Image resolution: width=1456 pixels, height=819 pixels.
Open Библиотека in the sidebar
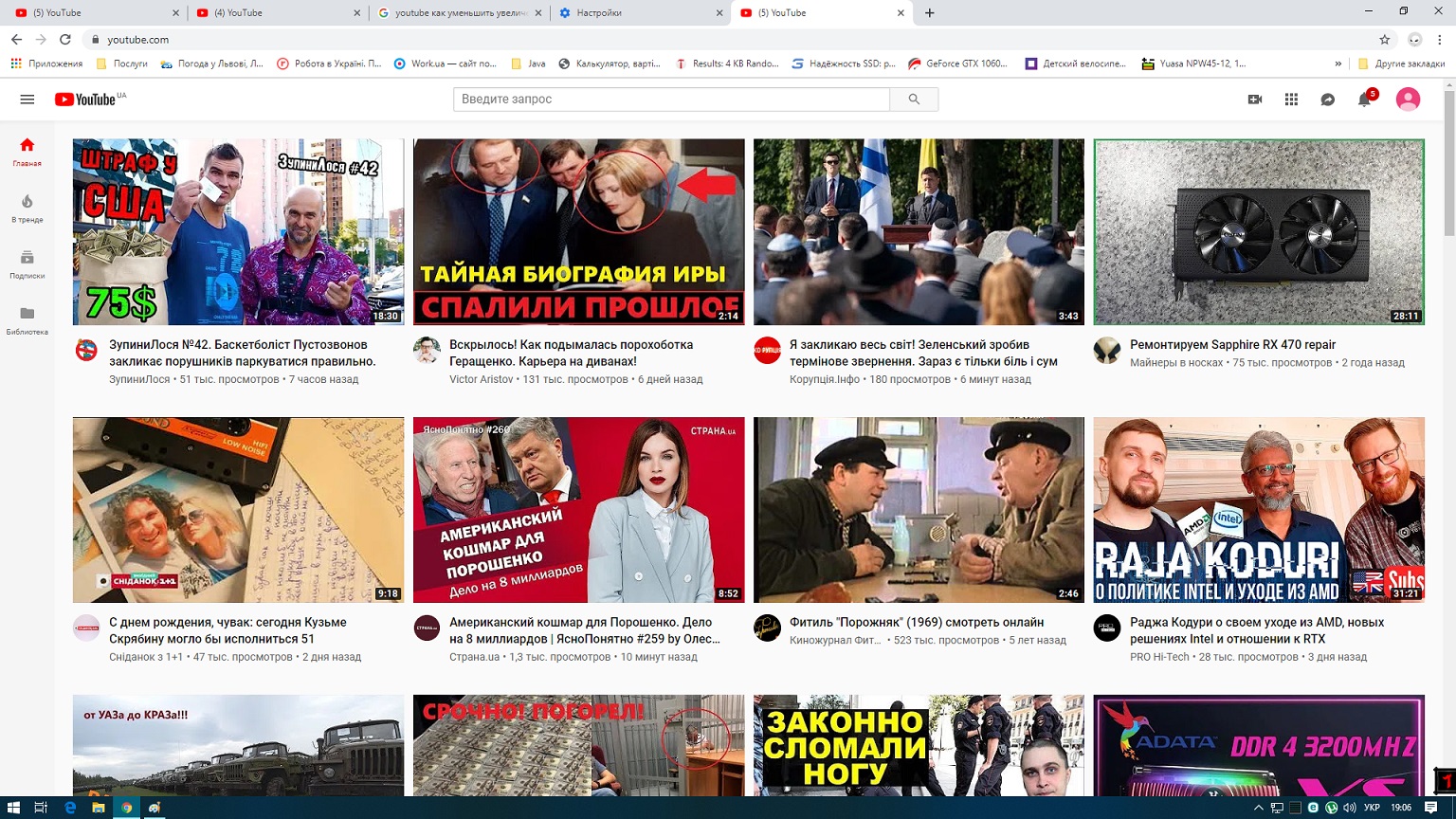27,319
